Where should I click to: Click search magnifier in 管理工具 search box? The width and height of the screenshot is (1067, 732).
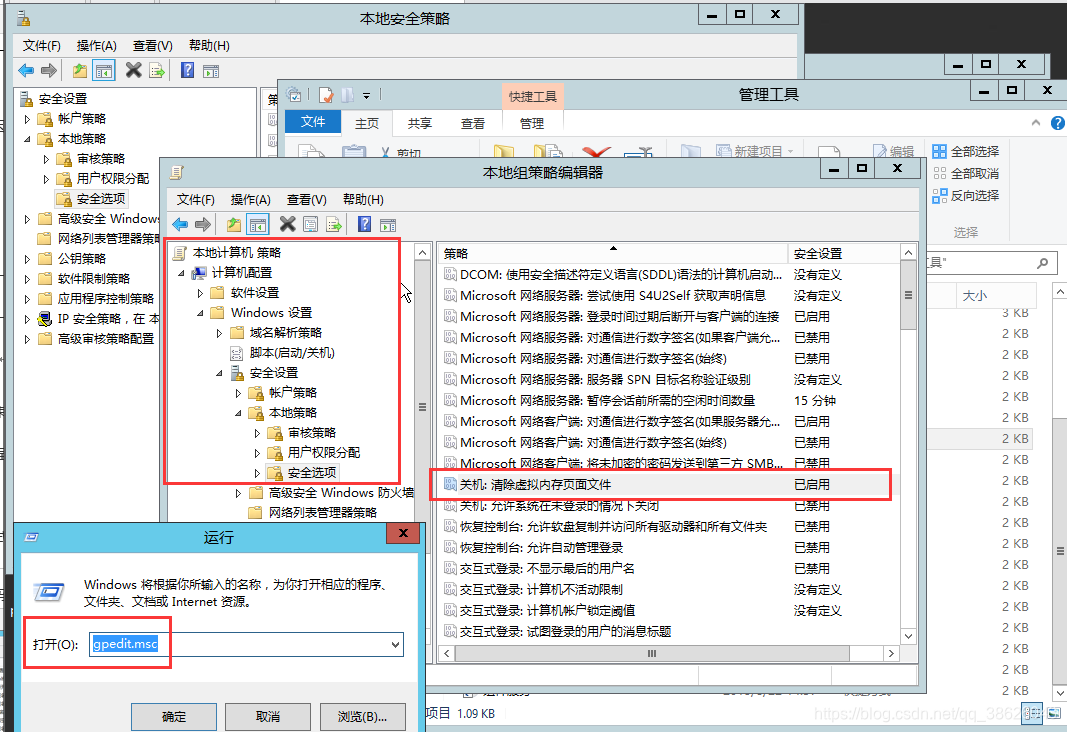point(1042,263)
